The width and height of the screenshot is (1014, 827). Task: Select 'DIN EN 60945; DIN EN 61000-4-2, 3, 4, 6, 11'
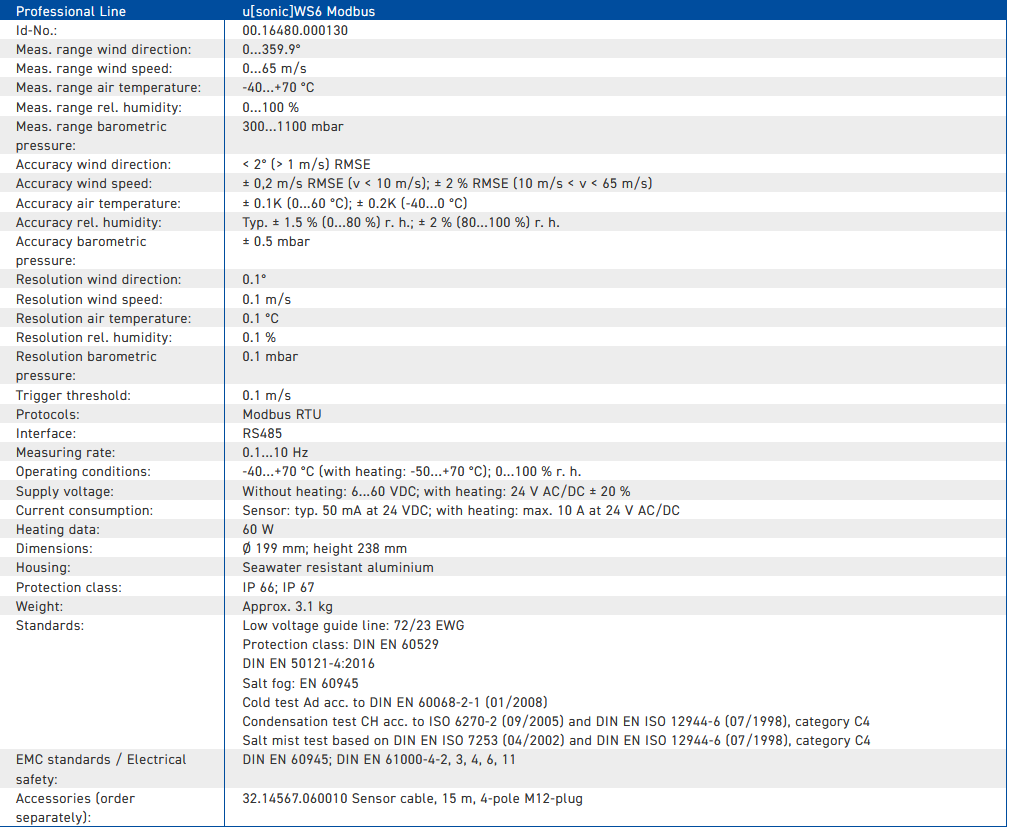pyautogui.click(x=379, y=760)
